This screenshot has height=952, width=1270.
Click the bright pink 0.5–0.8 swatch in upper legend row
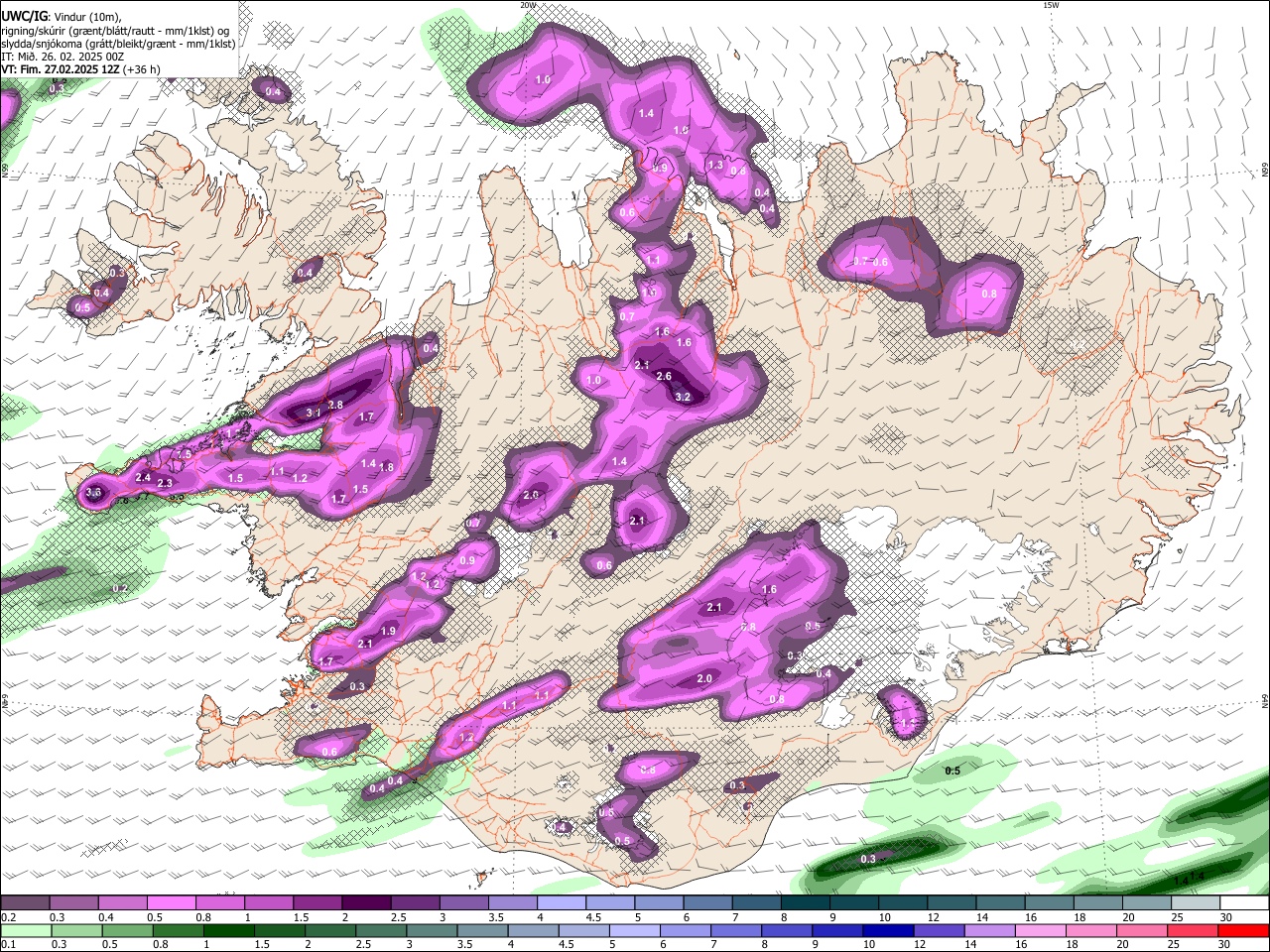click(170, 902)
